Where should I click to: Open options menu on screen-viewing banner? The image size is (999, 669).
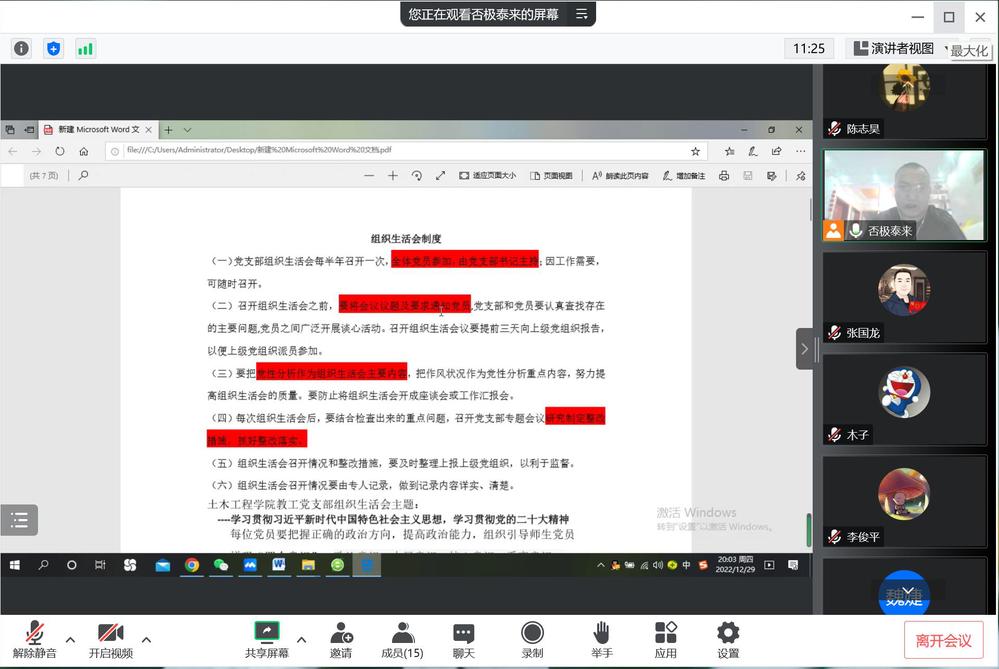pyautogui.click(x=581, y=14)
